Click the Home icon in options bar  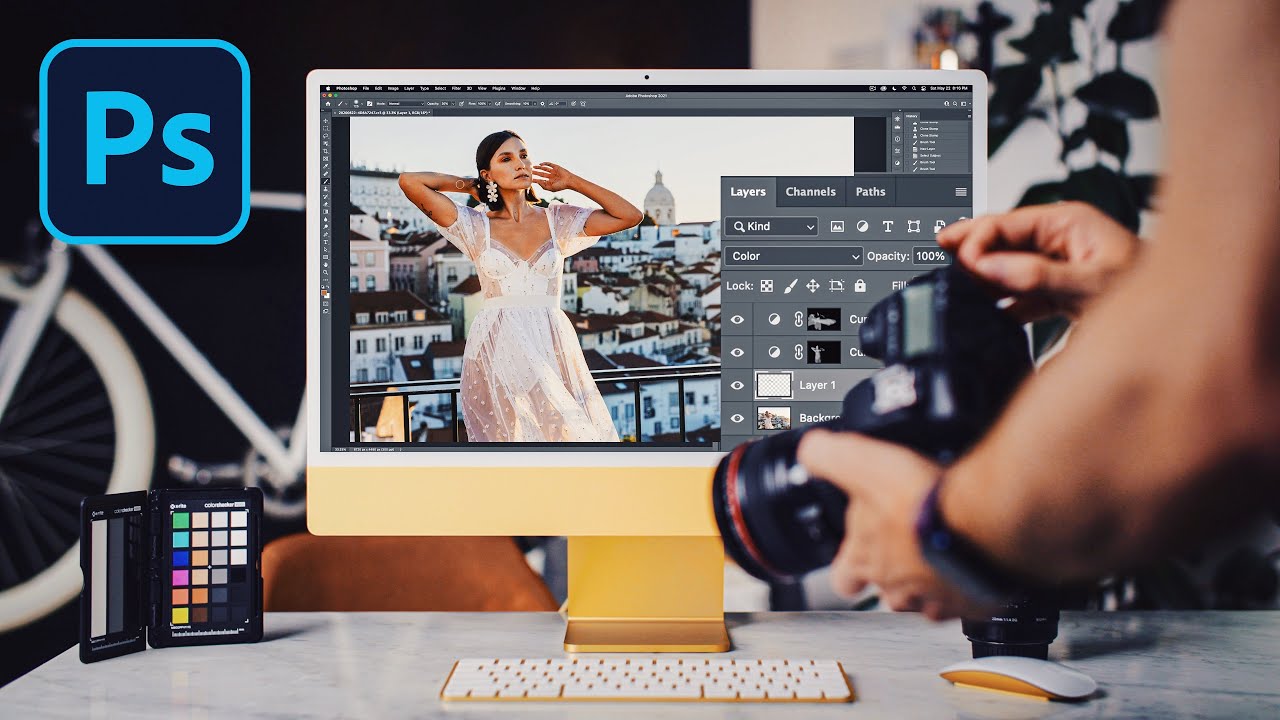pos(328,102)
